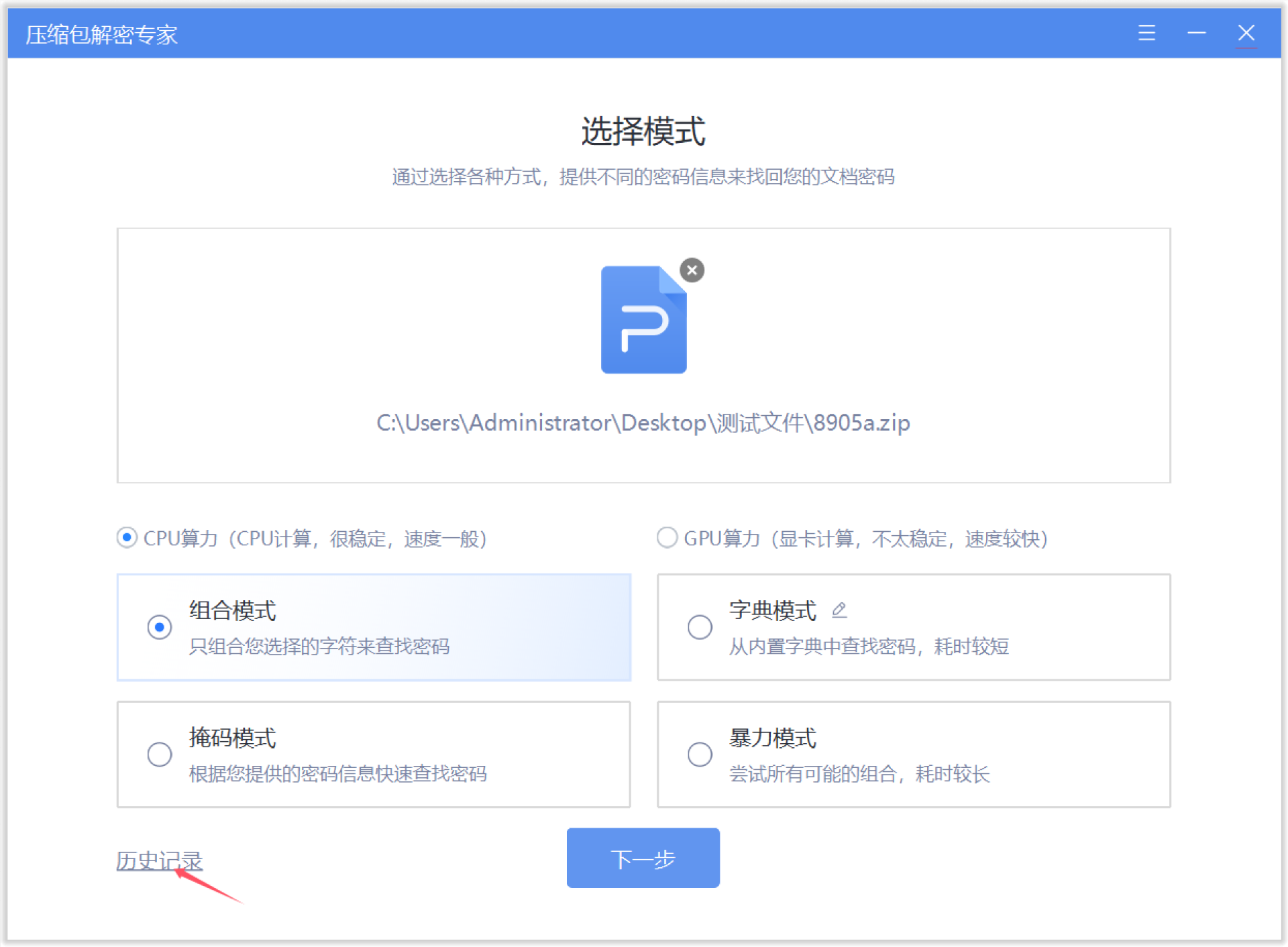This screenshot has width=1288, height=947.
Task: Choose 组合模式 radio button
Action: click(160, 627)
